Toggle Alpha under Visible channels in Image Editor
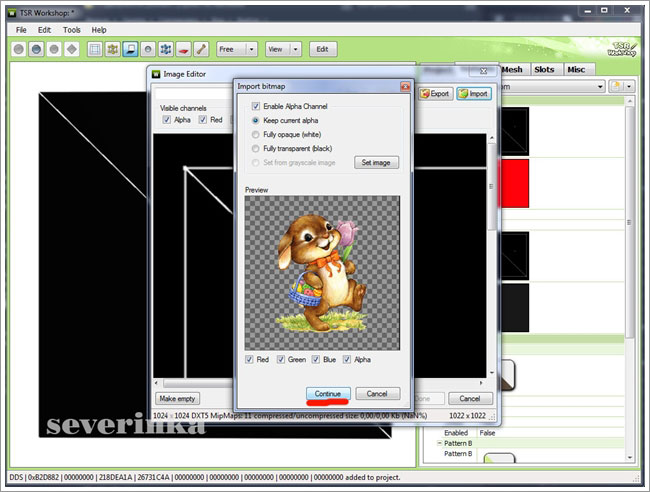This screenshot has height=492, width=650. 167,120
